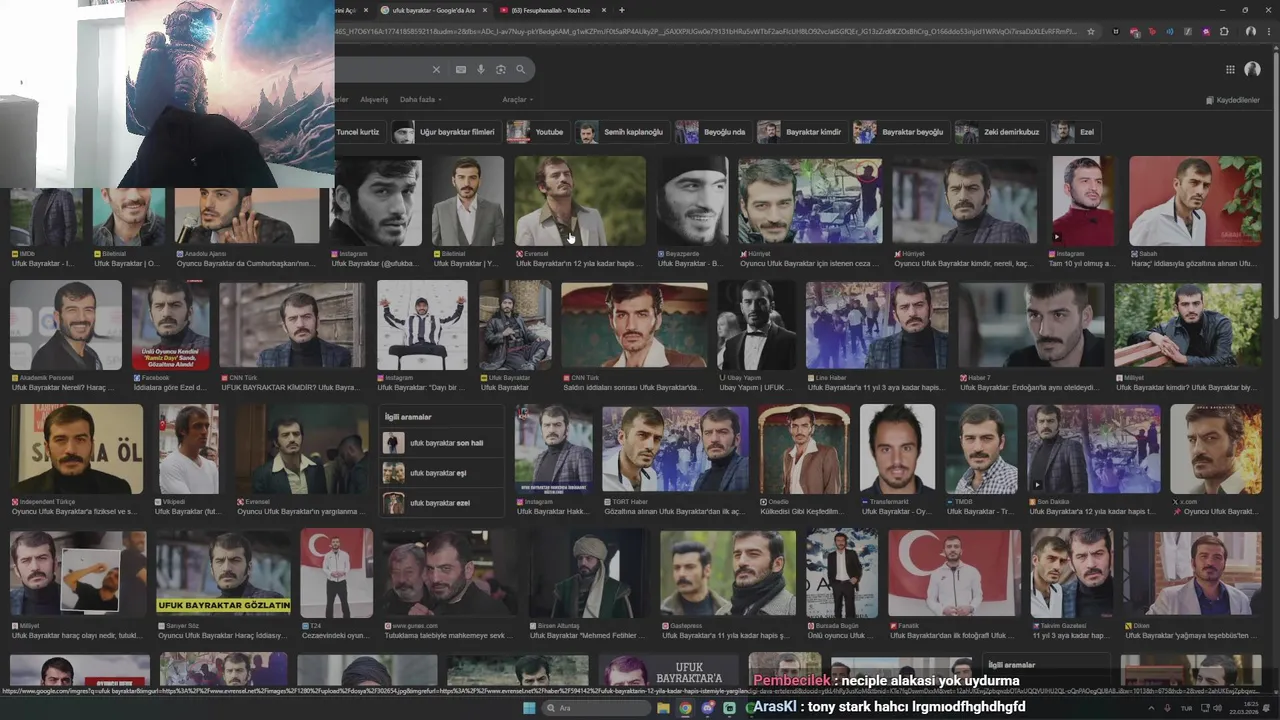Open Fanatik image with Turkish flag

coord(954,572)
